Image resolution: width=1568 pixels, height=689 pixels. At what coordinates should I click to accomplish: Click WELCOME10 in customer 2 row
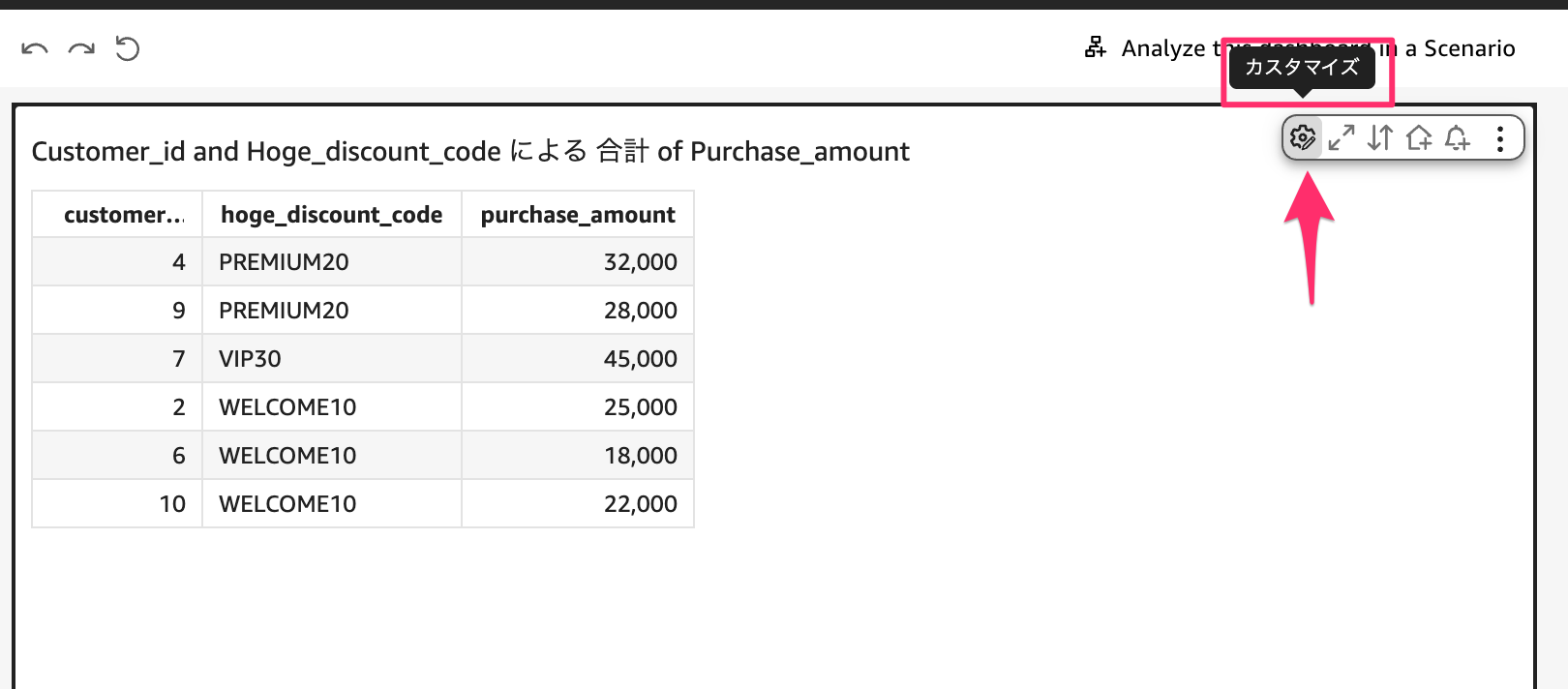(332, 407)
